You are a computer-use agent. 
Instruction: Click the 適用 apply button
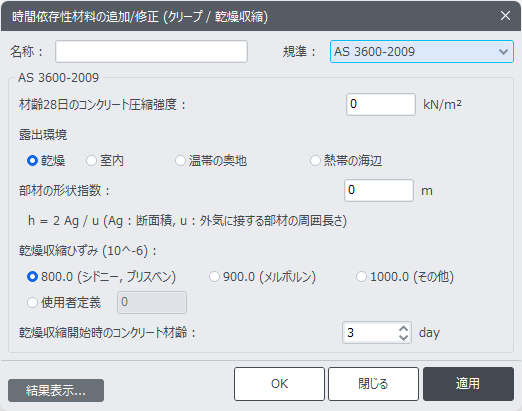[468, 384]
